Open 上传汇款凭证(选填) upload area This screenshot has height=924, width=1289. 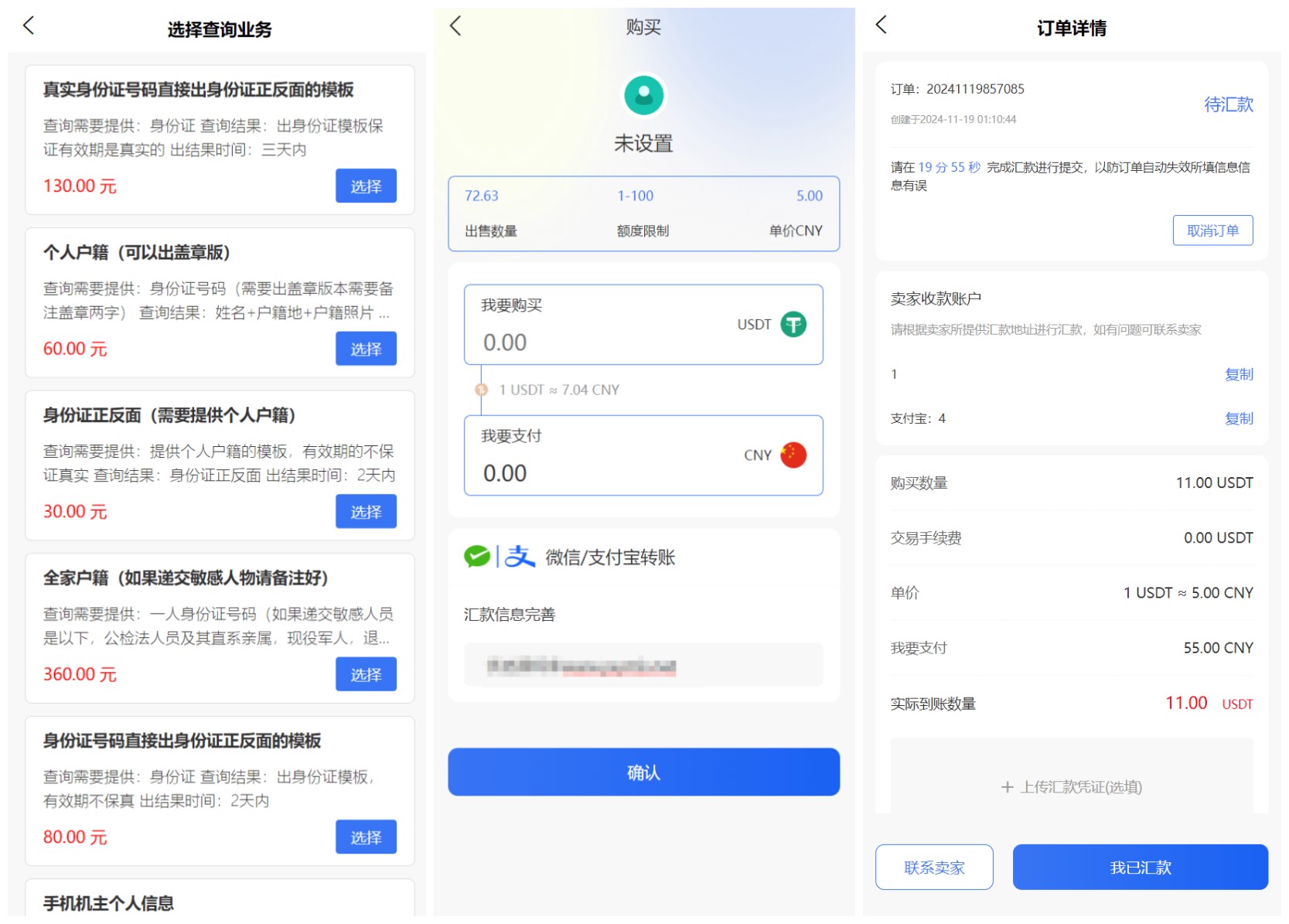click(x=1071, y=786)
